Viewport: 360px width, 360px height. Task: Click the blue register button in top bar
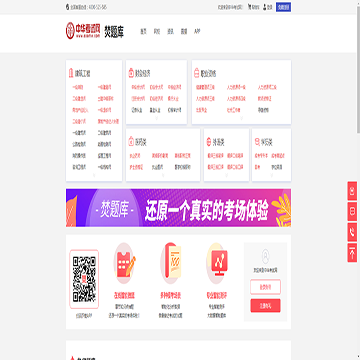pos(283,7)
